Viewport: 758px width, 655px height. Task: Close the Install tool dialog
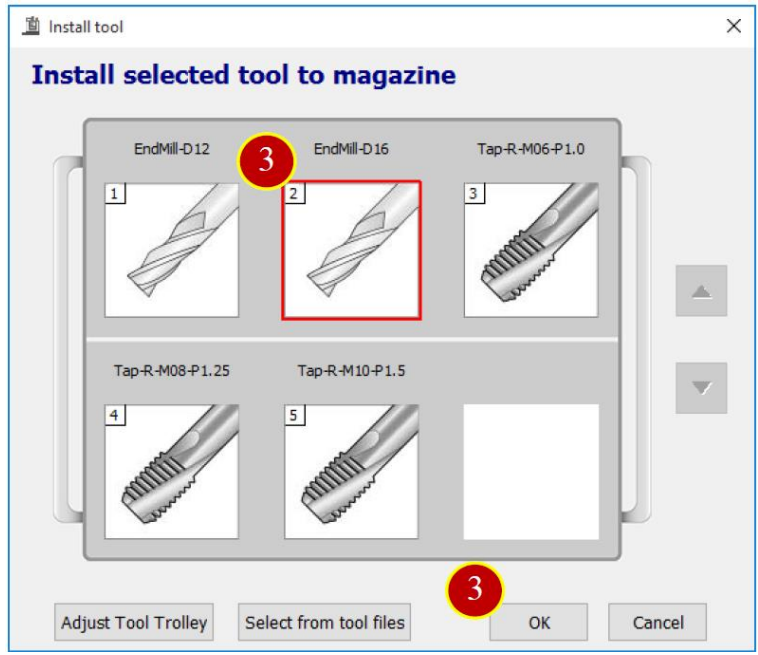point(734,26)
